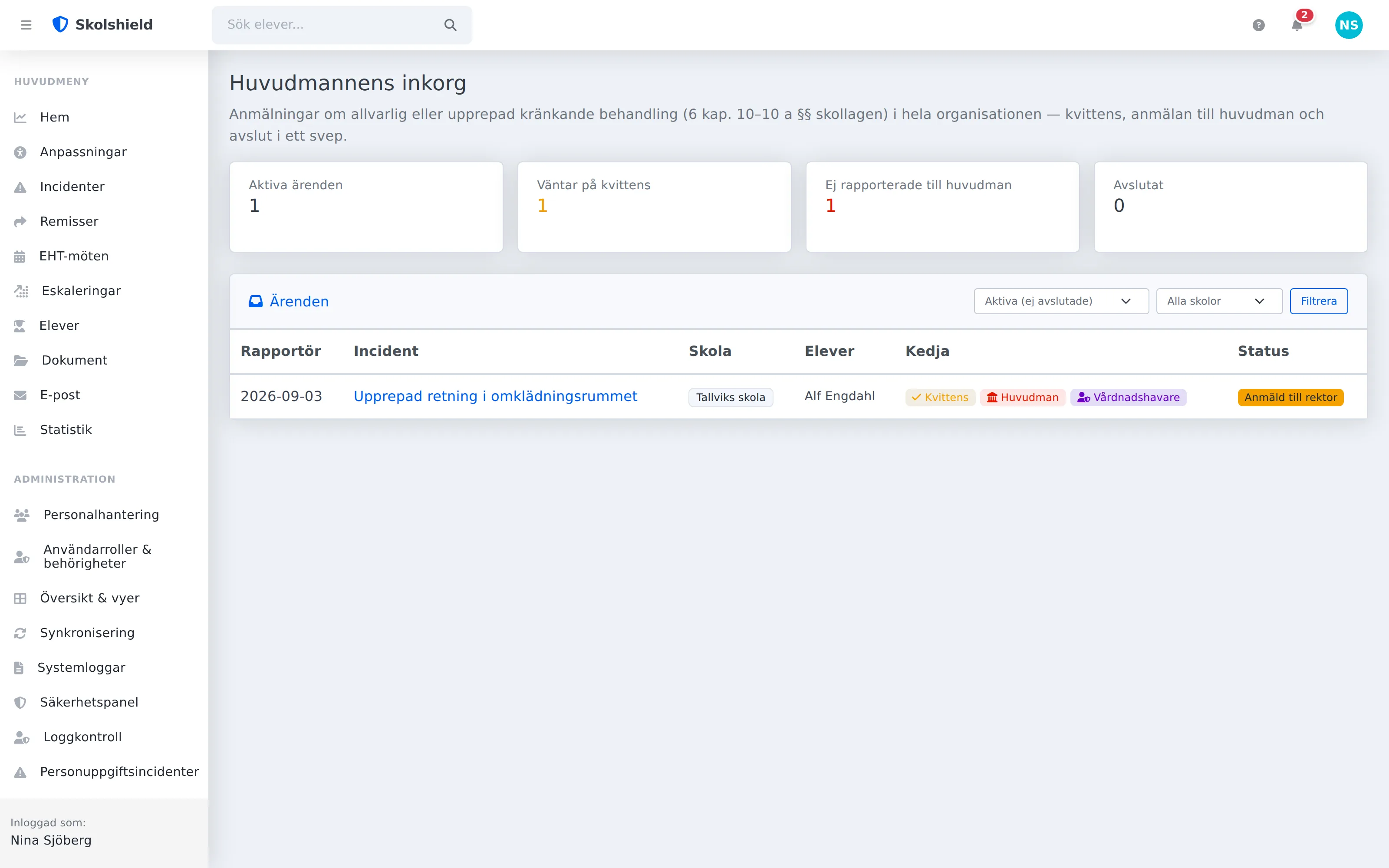The width and height of the screenshot is (1389, 868).
Task: Click the Personuppgiftsincidenter warning icon
Action: point(20,772)
